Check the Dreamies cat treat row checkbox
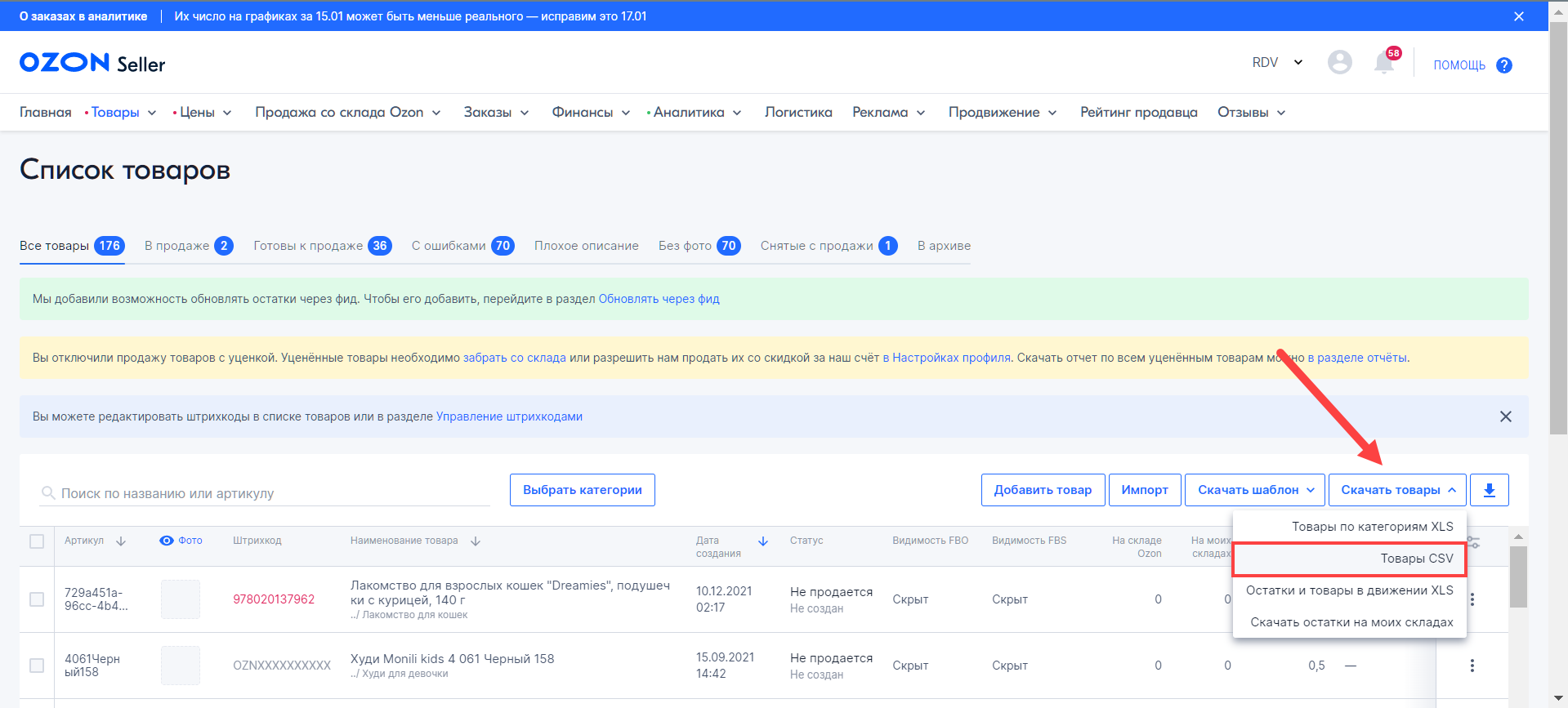 (x=37, y=599)
